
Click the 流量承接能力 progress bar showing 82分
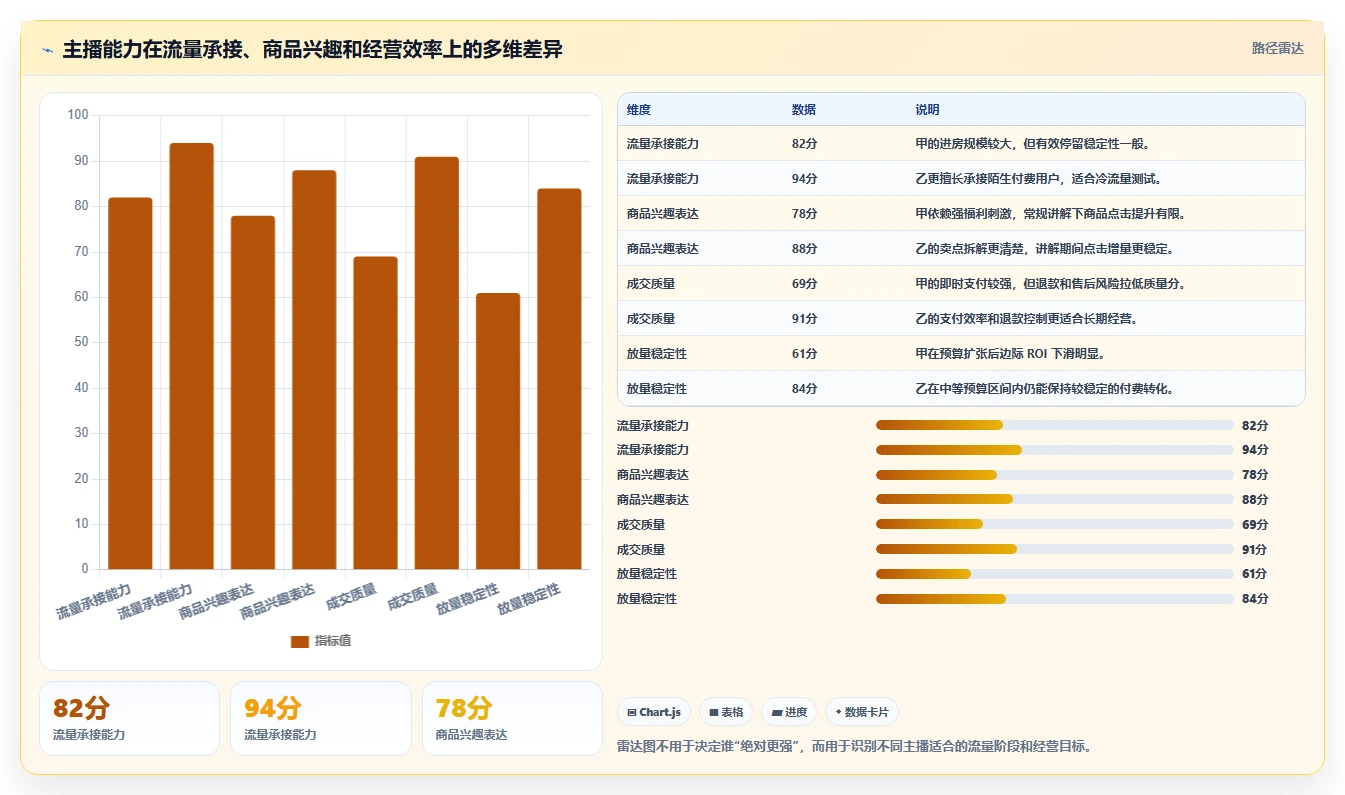(1054, 425)
